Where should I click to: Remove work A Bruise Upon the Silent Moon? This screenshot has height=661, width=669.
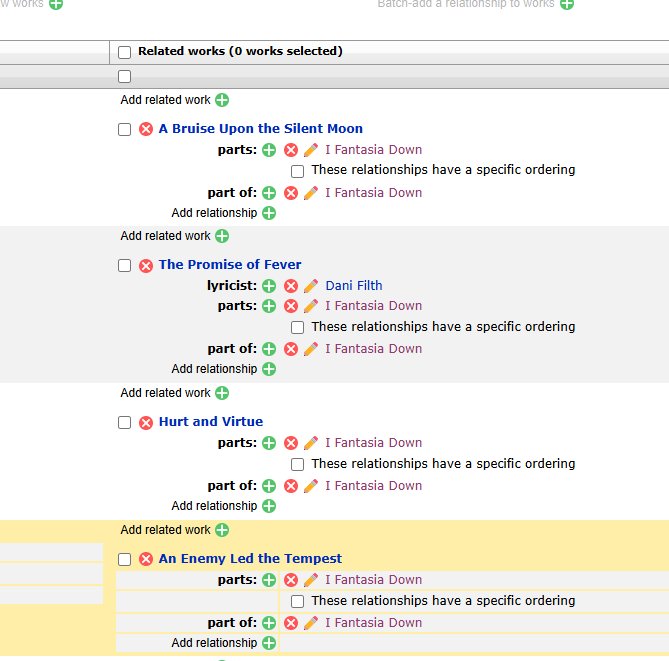tap(146, 129)
